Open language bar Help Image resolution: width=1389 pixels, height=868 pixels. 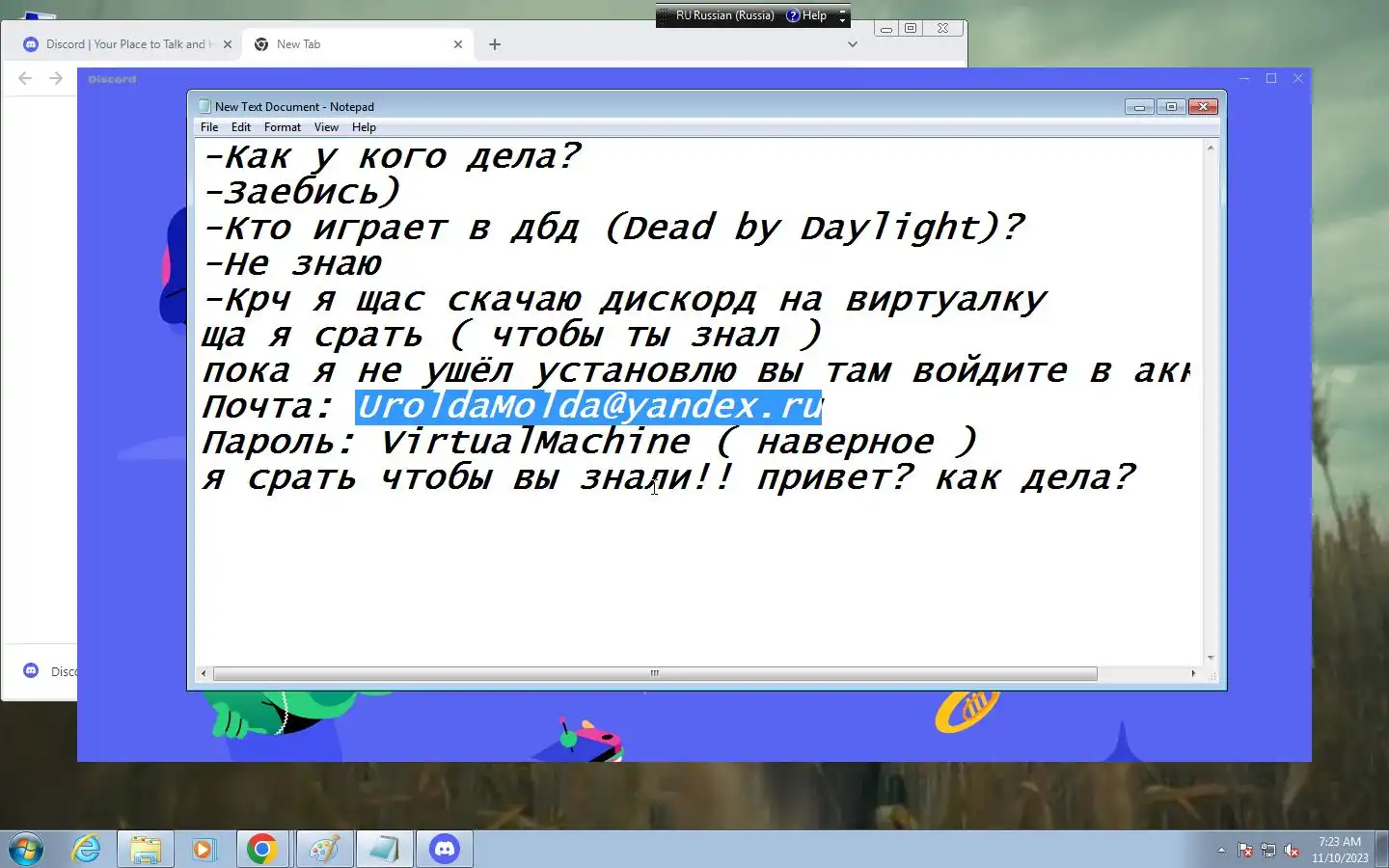[x=807, y=15]
